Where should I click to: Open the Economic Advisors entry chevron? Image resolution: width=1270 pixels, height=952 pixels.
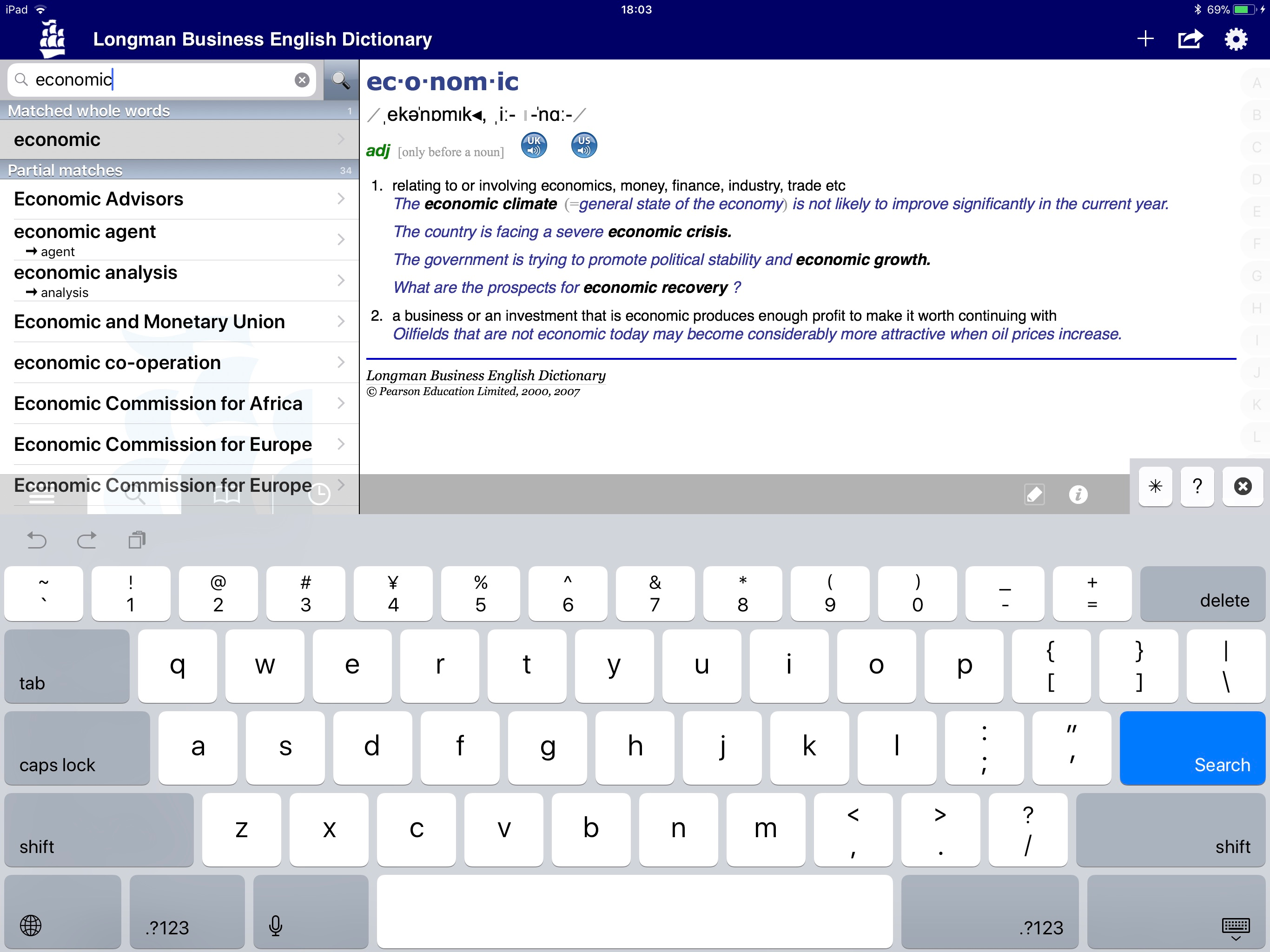click(x=341, y=198)
